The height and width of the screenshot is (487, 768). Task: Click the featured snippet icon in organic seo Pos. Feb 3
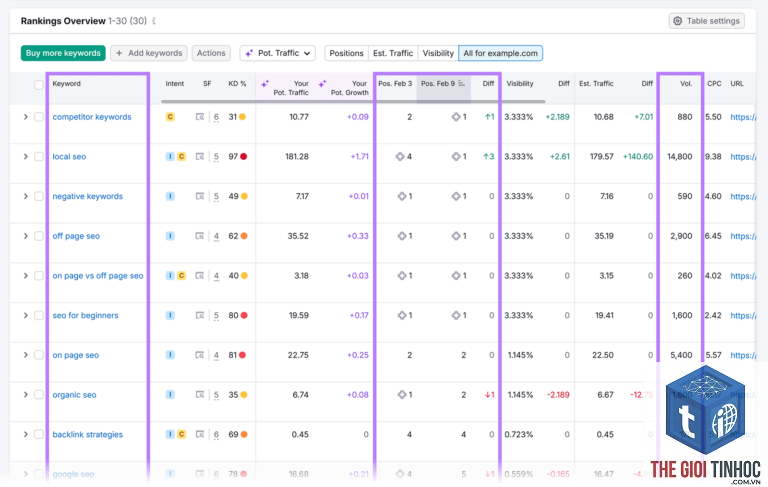(402, 395)
